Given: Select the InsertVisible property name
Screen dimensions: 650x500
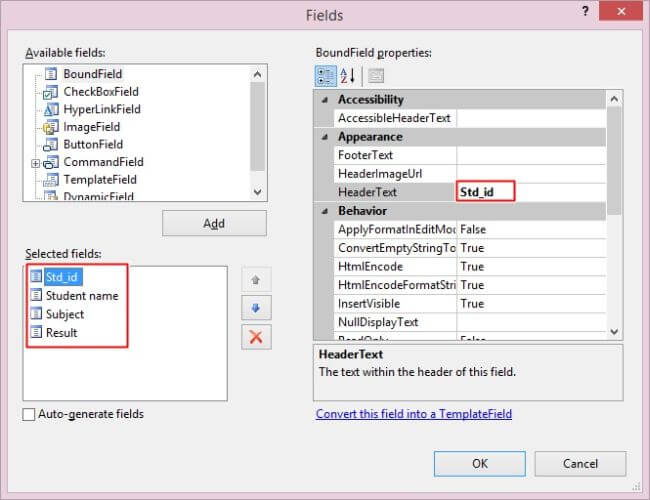Looking at the screenshot, I should [x=369, y=304].
